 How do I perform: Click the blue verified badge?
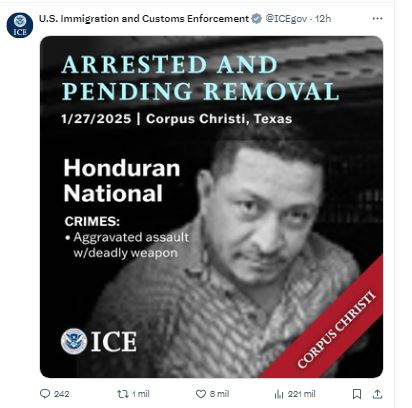pos(256,19)
